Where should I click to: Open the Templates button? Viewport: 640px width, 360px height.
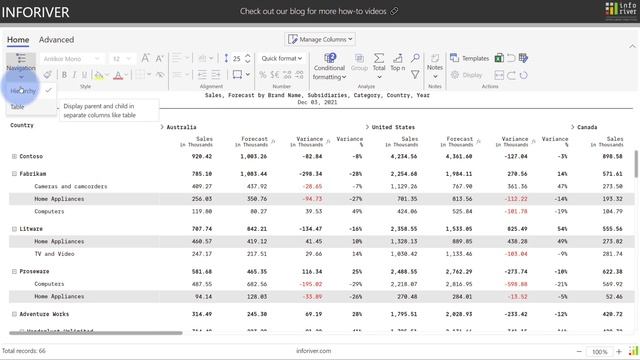tap(469, 58)
